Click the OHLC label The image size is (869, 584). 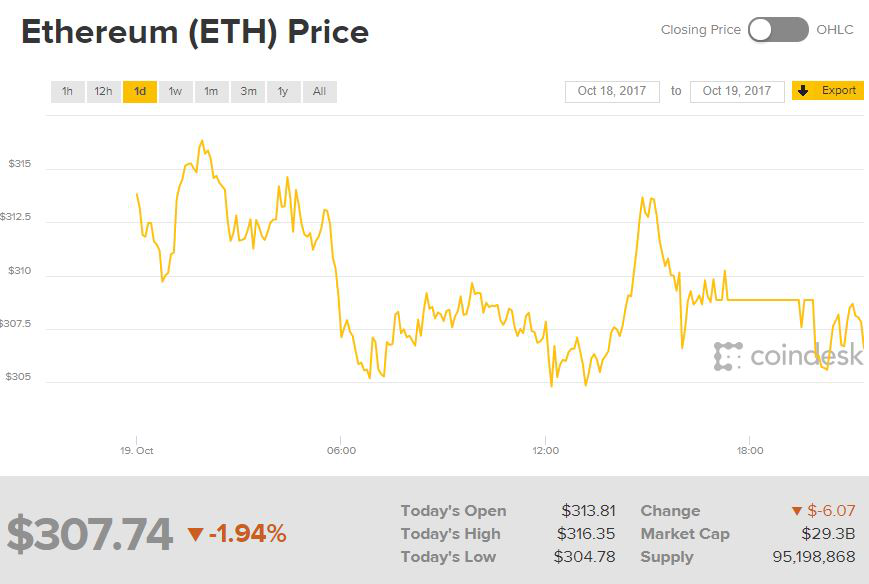[x=835, y=30]
